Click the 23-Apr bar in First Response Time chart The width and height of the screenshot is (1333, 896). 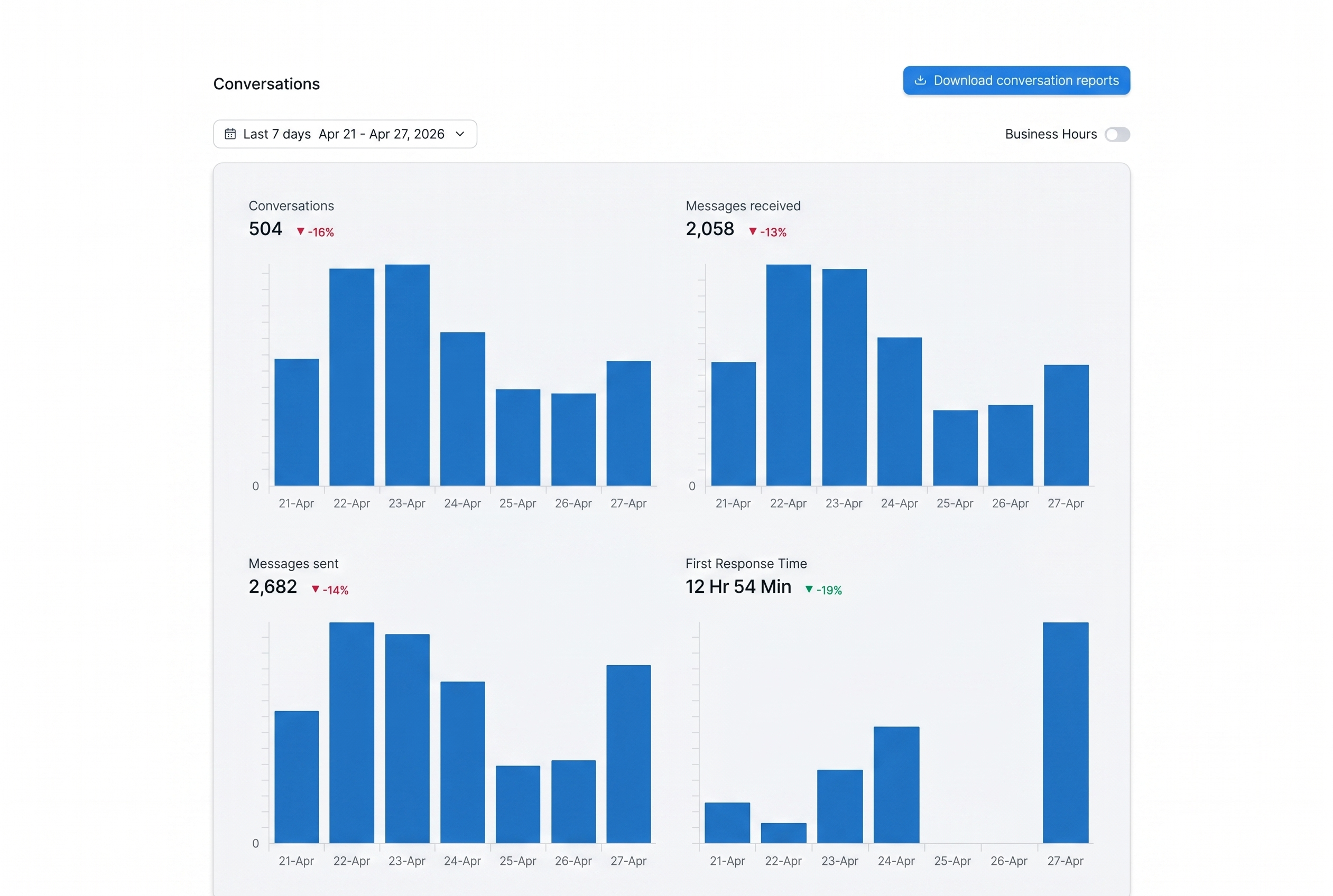tap(840, 807)
